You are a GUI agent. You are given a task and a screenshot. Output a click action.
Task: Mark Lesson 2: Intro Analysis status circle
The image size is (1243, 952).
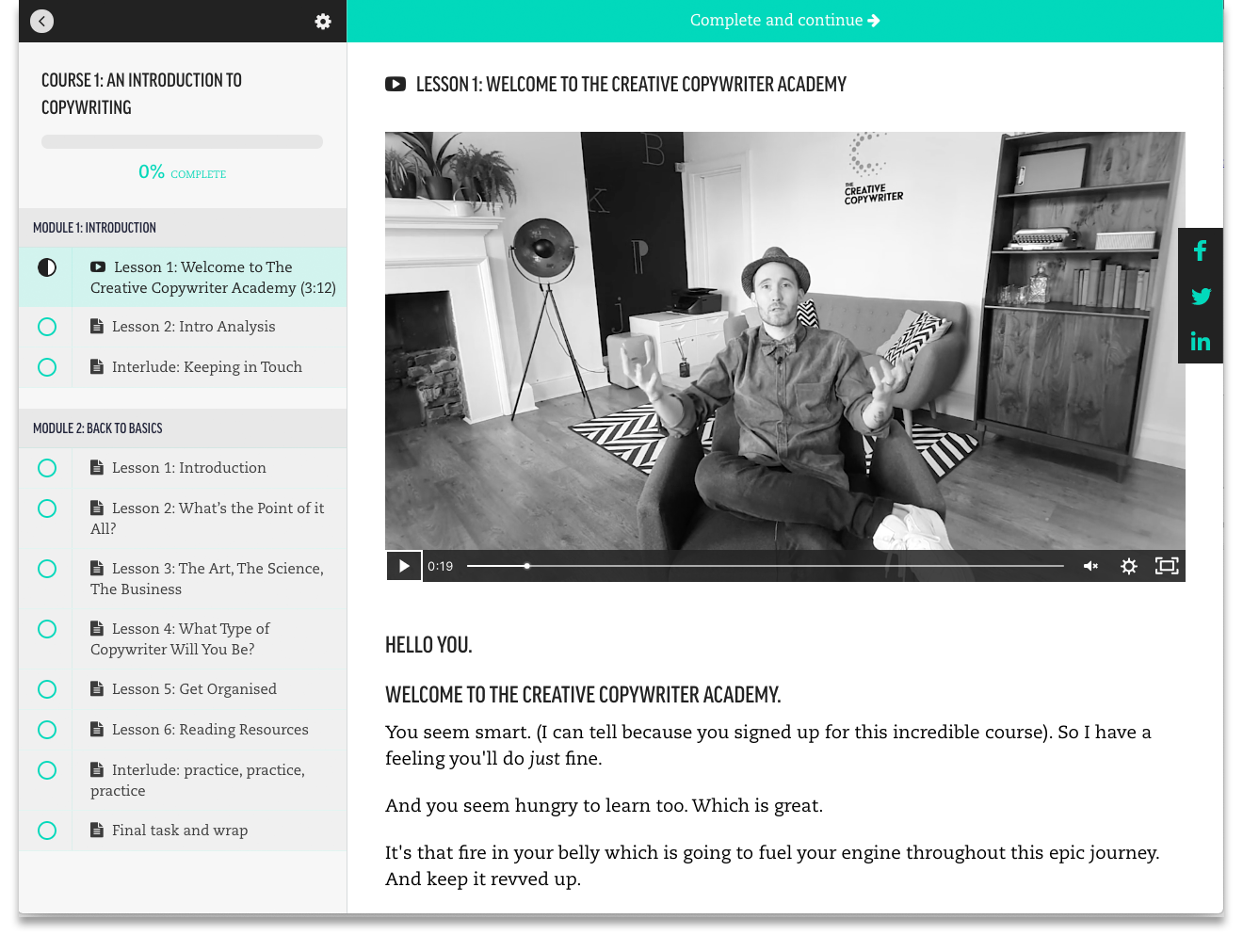(x=47, y=327)
